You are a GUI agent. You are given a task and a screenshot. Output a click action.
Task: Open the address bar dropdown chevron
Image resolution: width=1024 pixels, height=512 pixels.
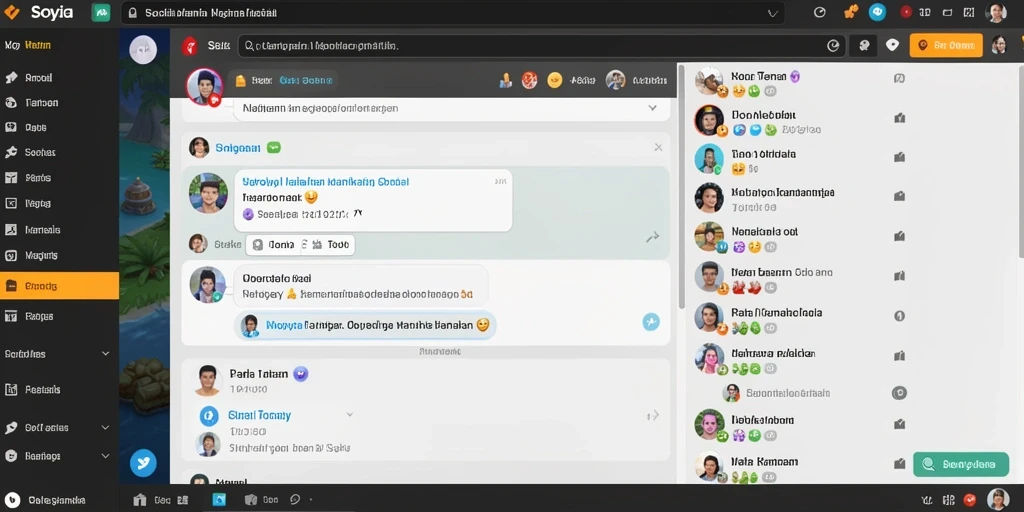773,13
